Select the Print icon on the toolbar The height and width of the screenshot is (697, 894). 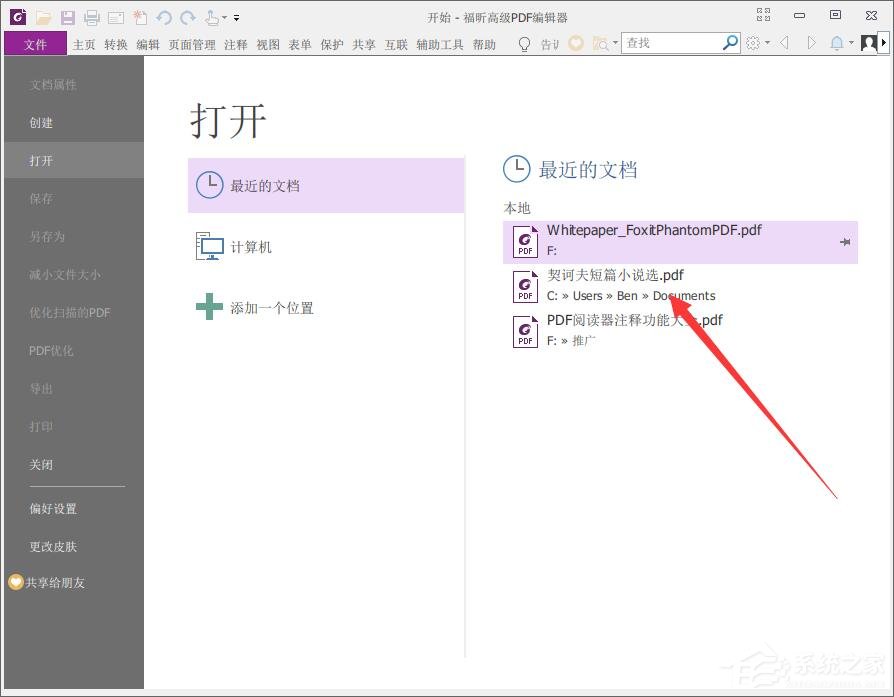tap(90, 16)
